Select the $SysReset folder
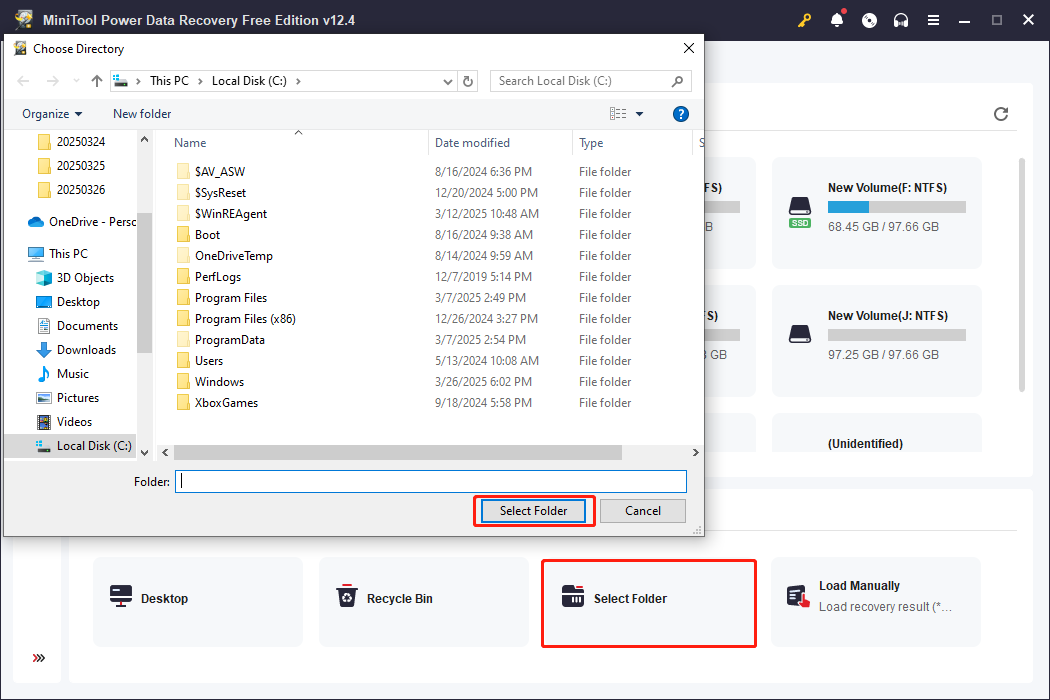This screenshot has height=700, width=1050. [220, 192]
